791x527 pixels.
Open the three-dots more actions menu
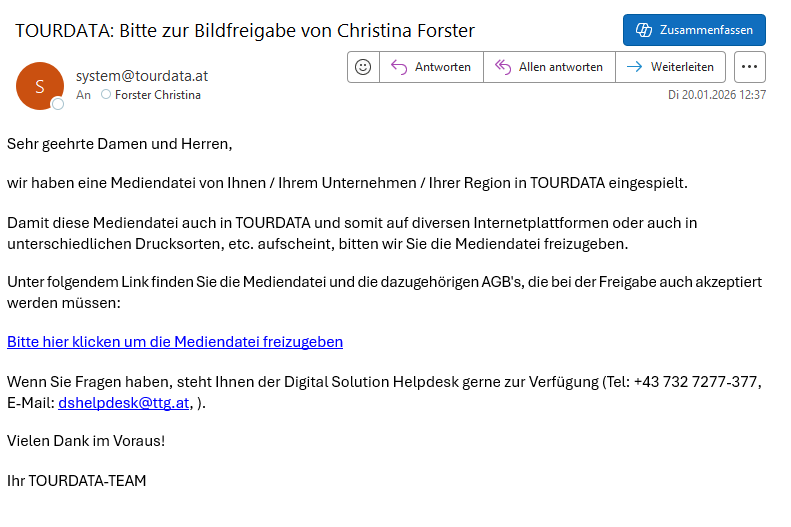pos(750,67)
